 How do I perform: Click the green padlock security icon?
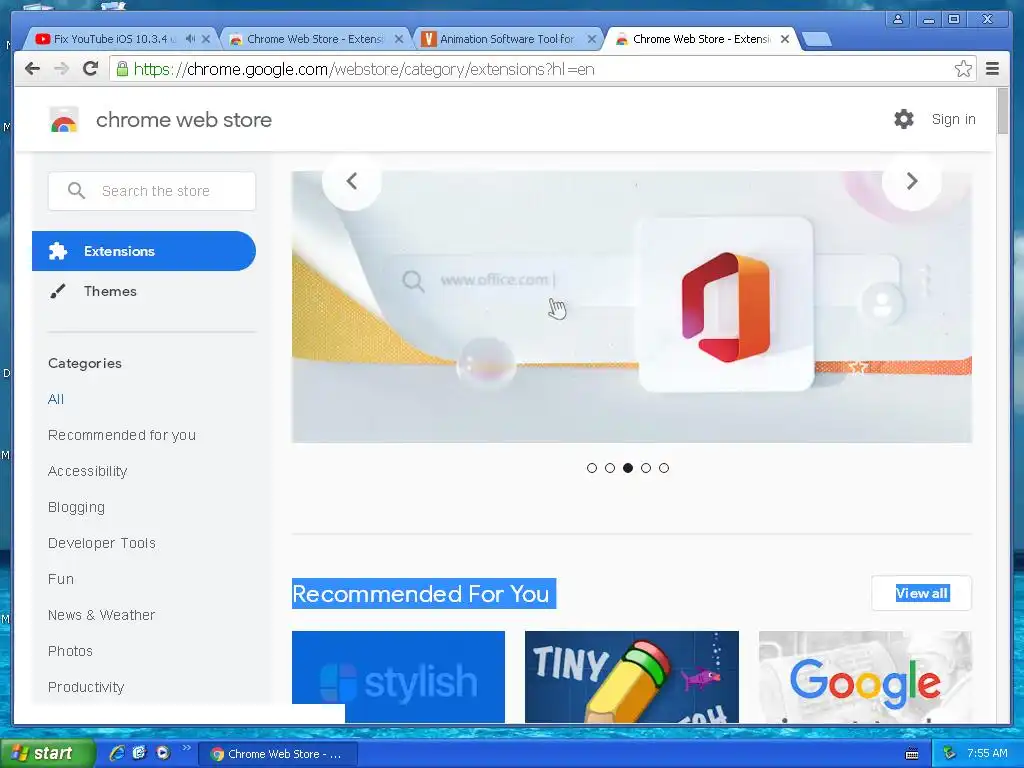(122, 69)
